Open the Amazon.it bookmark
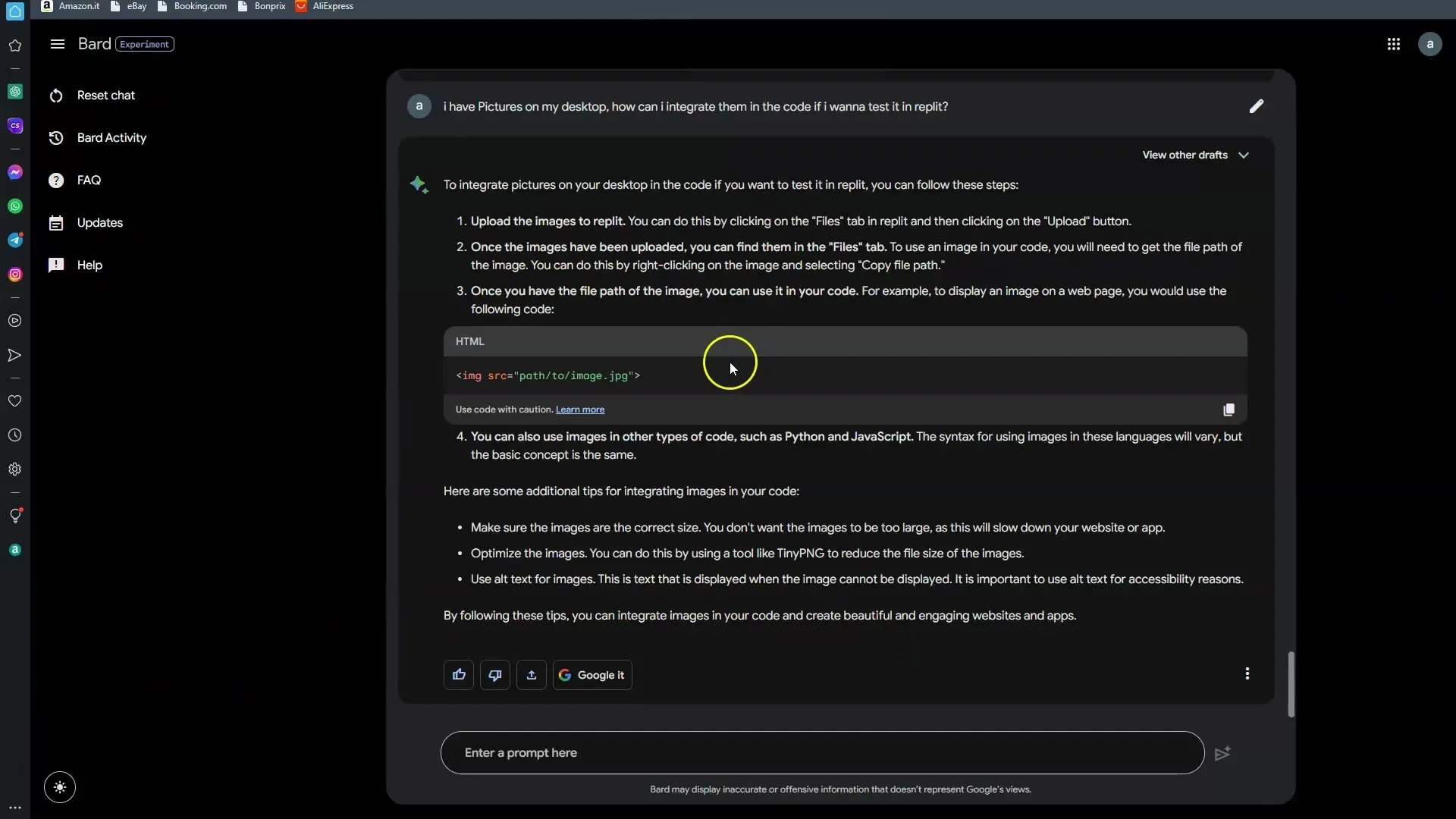This screenshot has height=819, width=1456. (x=71, y=6)
